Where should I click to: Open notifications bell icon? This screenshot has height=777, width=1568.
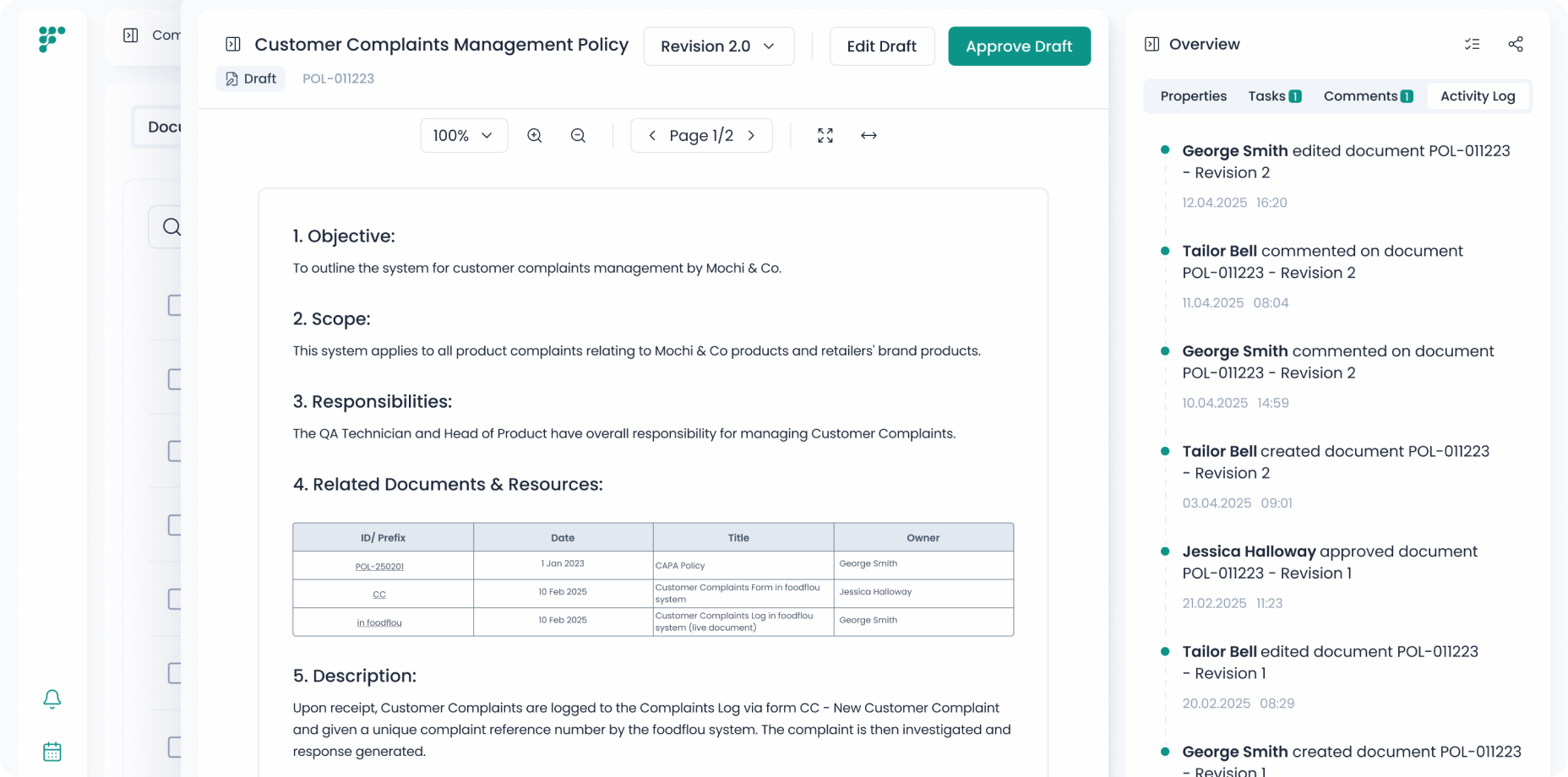[x=52, y=698]
